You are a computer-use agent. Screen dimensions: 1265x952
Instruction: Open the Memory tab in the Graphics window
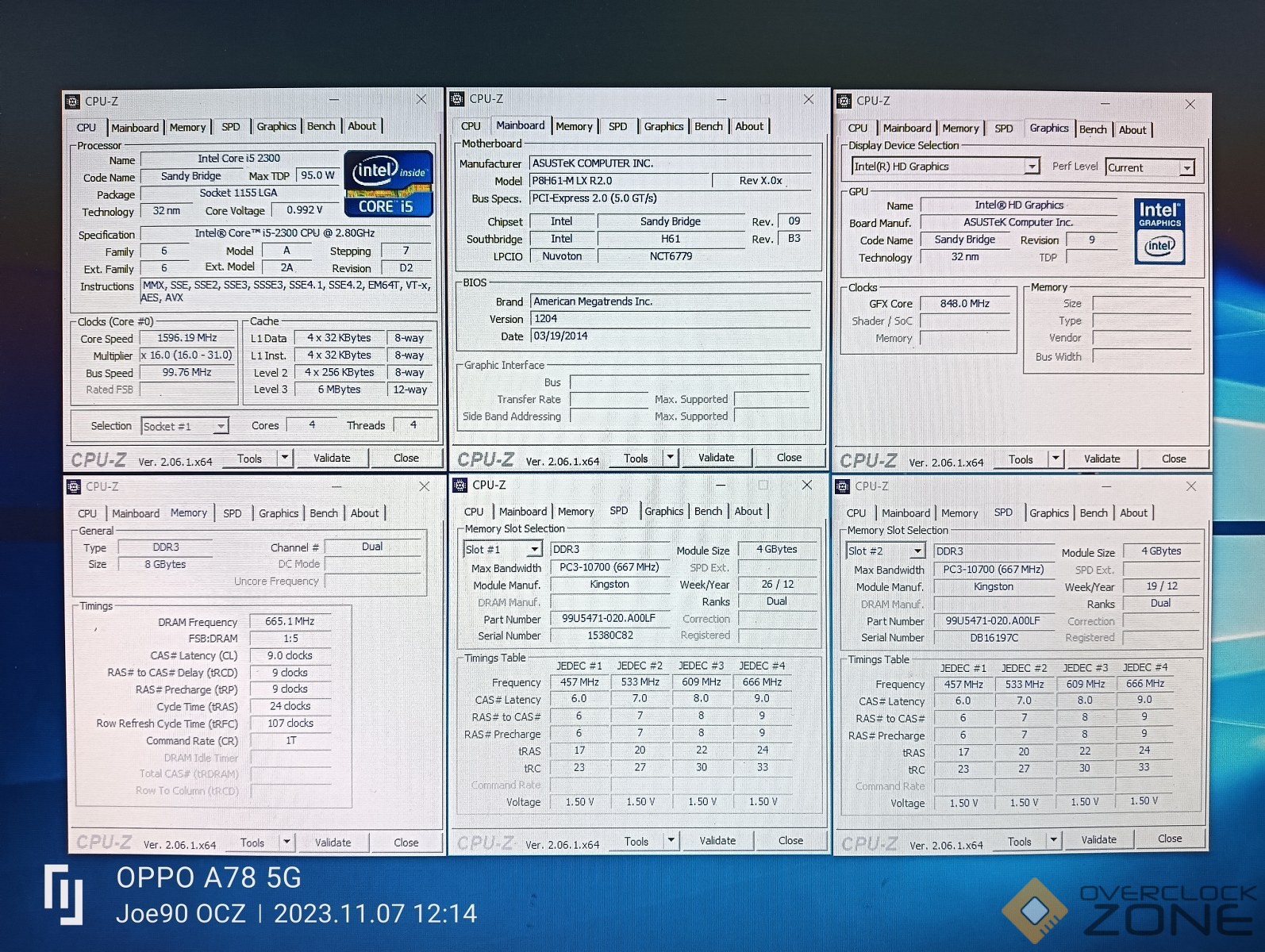pos(960,129)
